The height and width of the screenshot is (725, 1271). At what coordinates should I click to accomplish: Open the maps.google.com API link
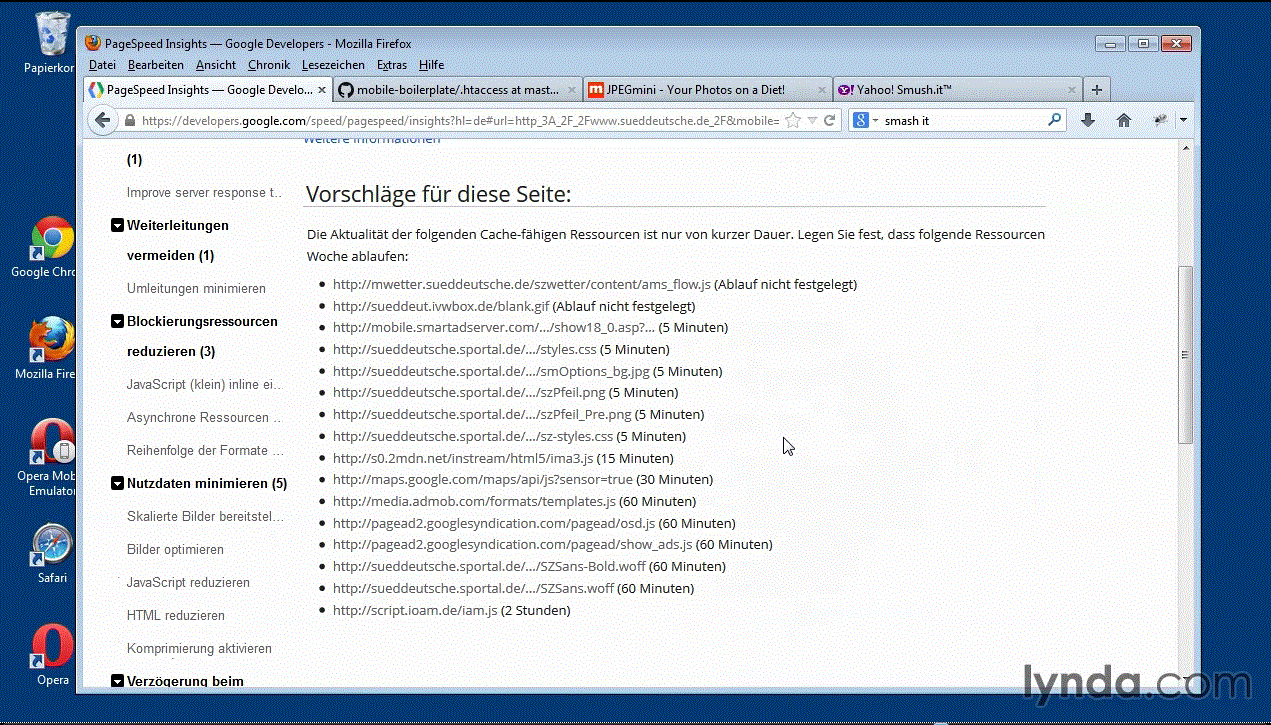coord(483,479)
